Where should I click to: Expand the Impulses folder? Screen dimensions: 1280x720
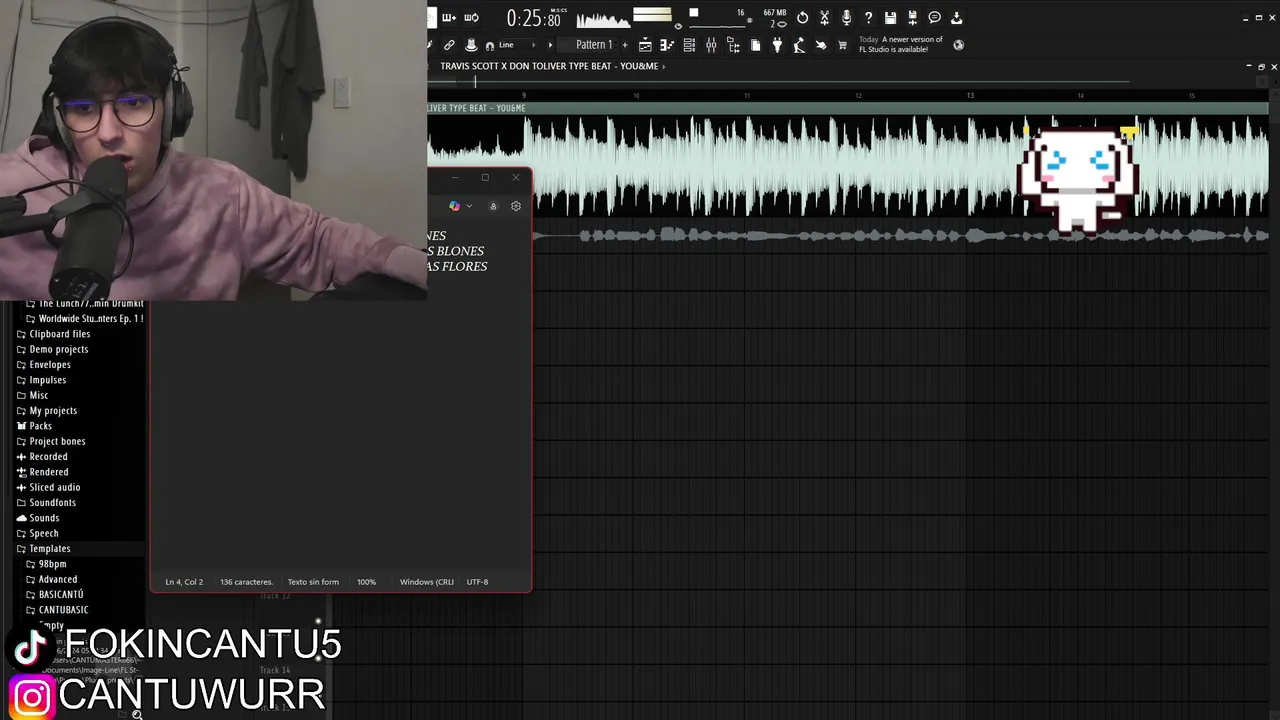click(x=41, y=380)
